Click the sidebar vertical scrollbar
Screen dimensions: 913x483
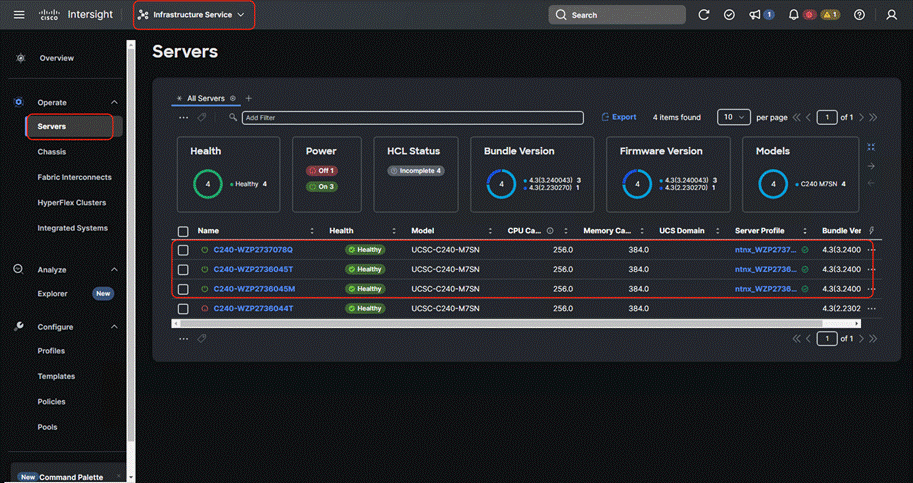coord(130,244)
